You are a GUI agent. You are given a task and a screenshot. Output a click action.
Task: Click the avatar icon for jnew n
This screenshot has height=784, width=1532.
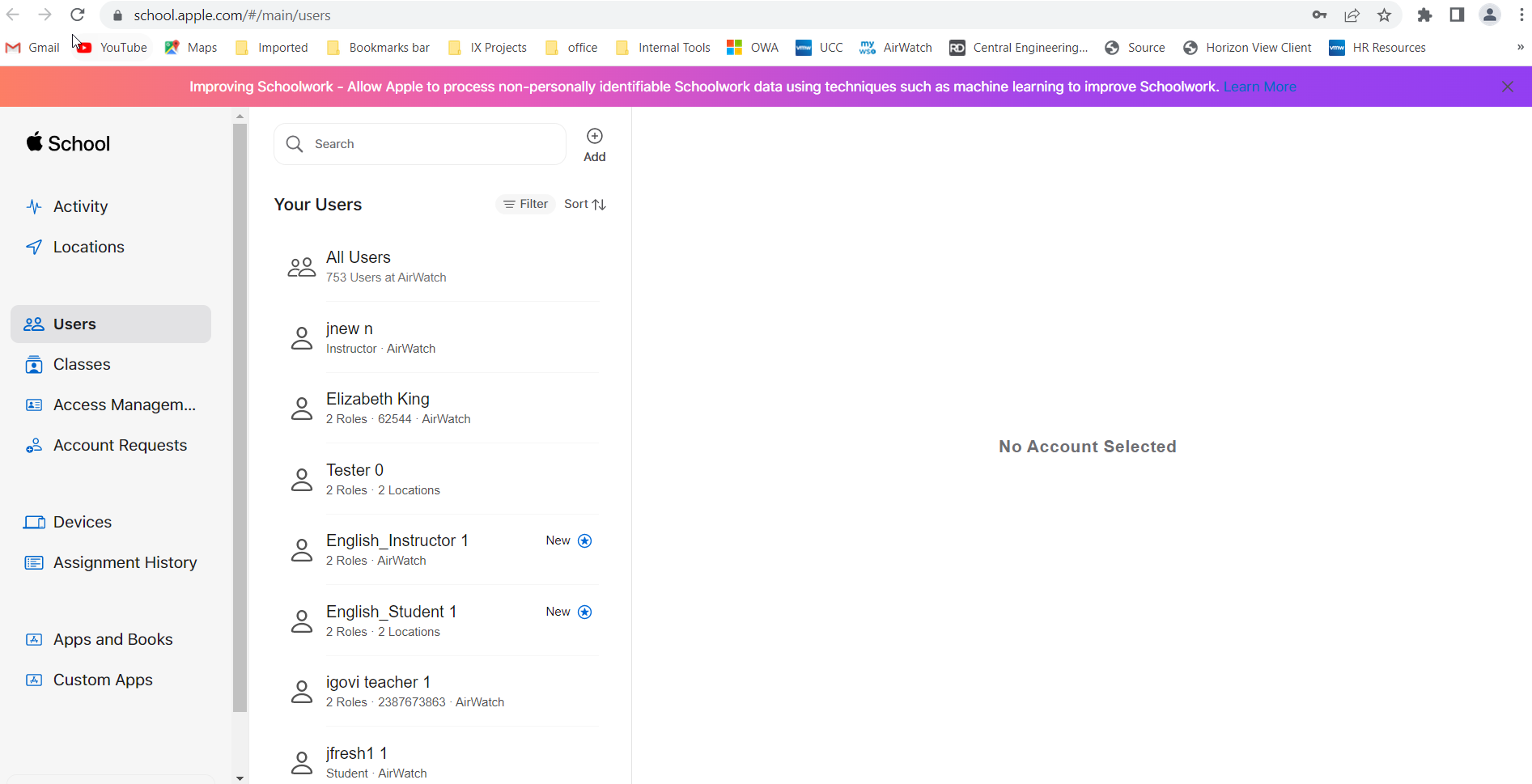point(302,338)
